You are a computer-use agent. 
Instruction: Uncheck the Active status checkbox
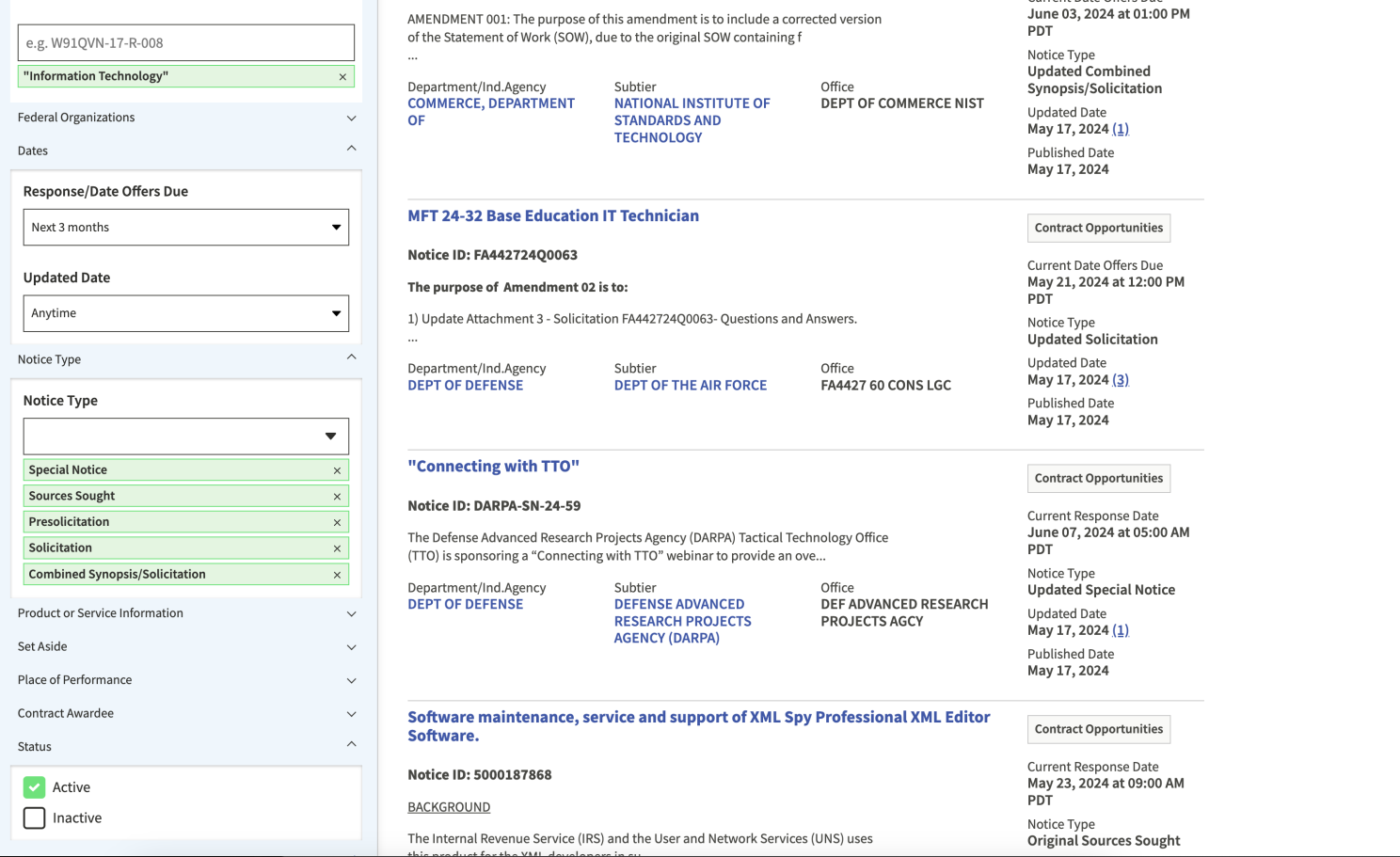click(35, 787)
